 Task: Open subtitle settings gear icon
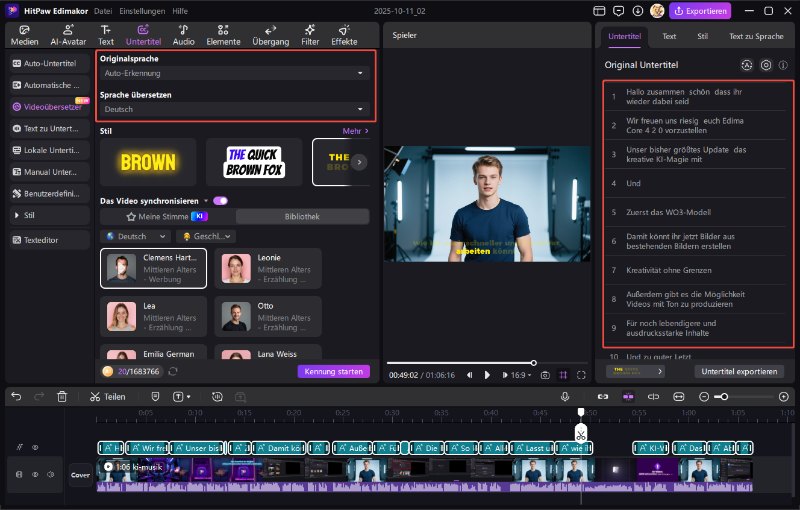click(x=766, y=65)
